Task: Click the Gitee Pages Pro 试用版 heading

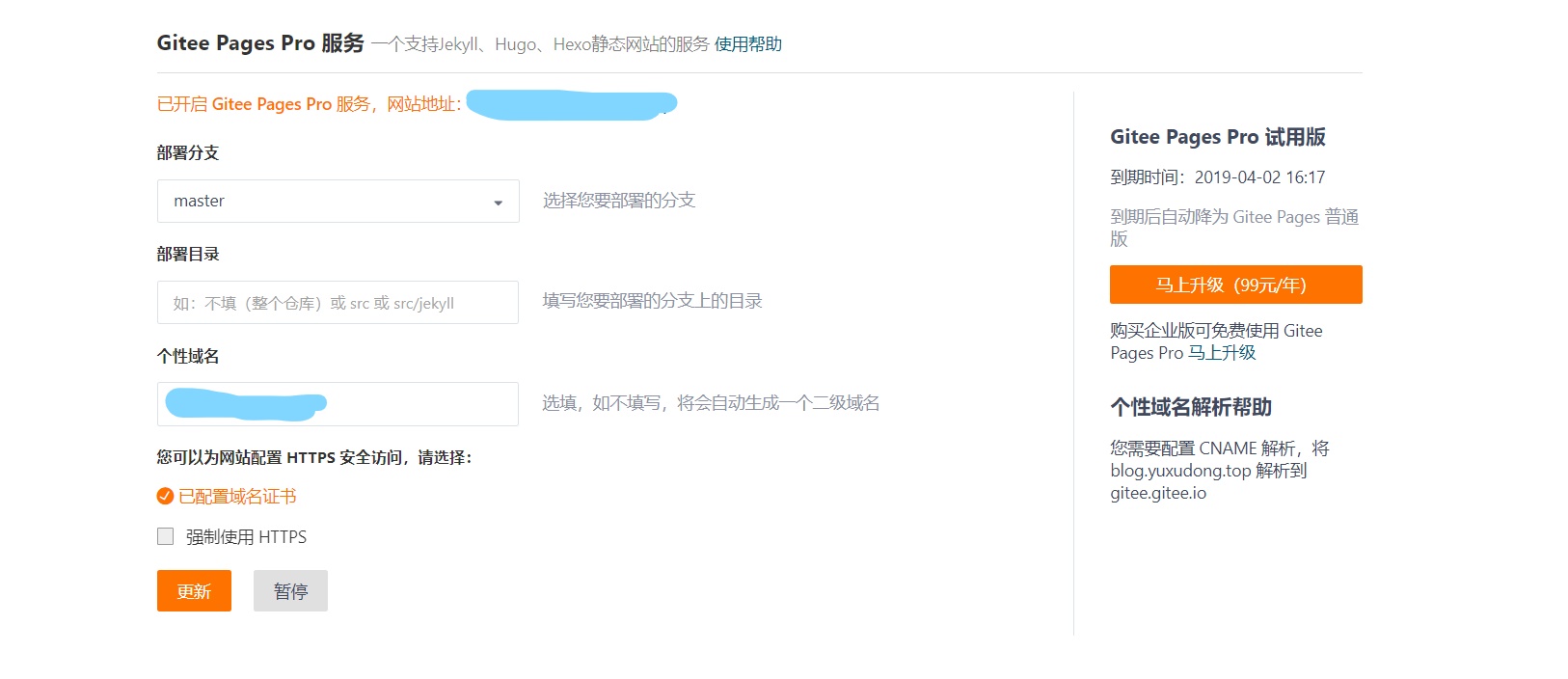Action: (1218, 137)
